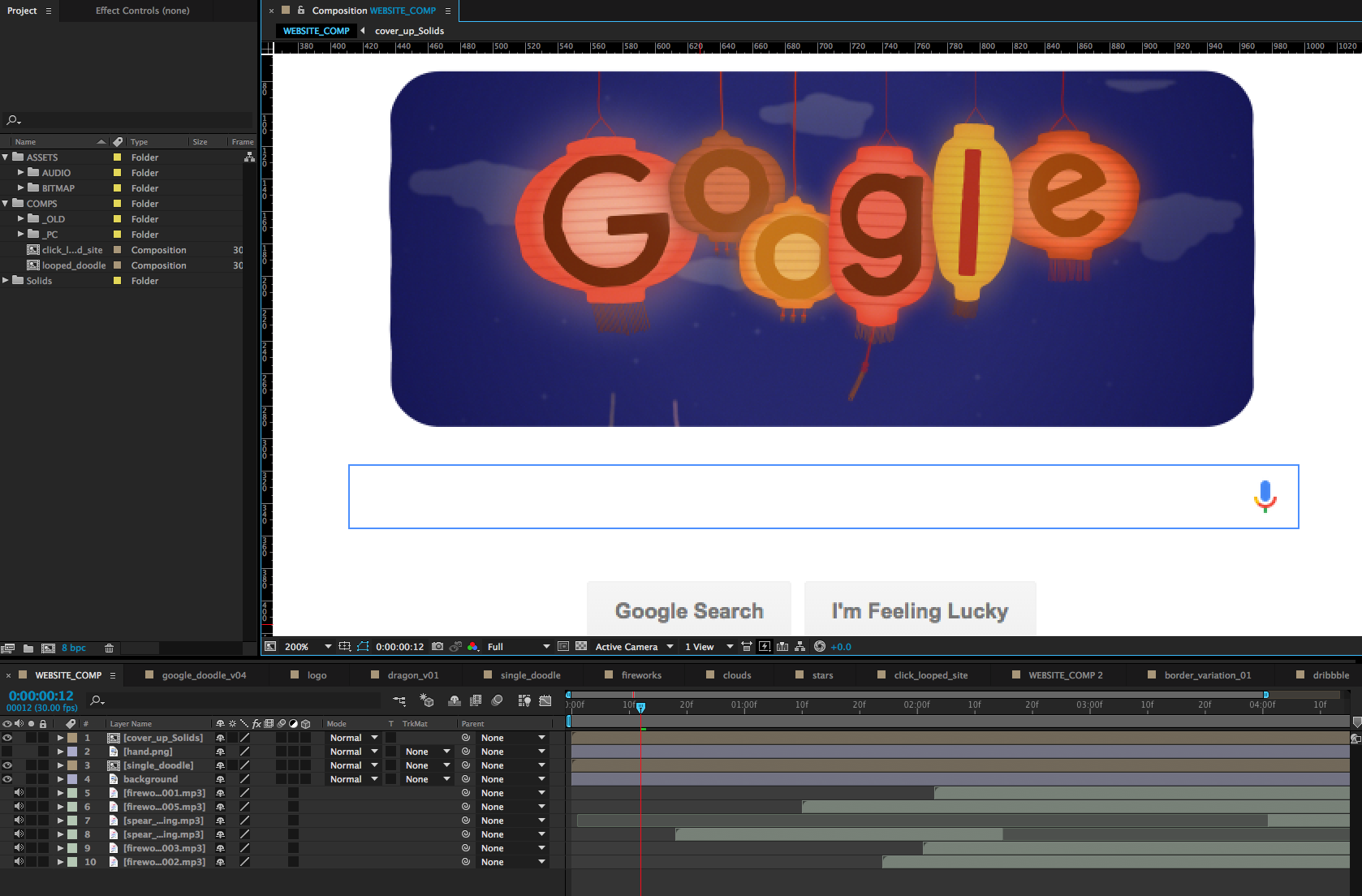This screenshot has height=896, width=1362.
Task: Toggle Draft 3D icon in timeline
Action: tap(427, 700)
